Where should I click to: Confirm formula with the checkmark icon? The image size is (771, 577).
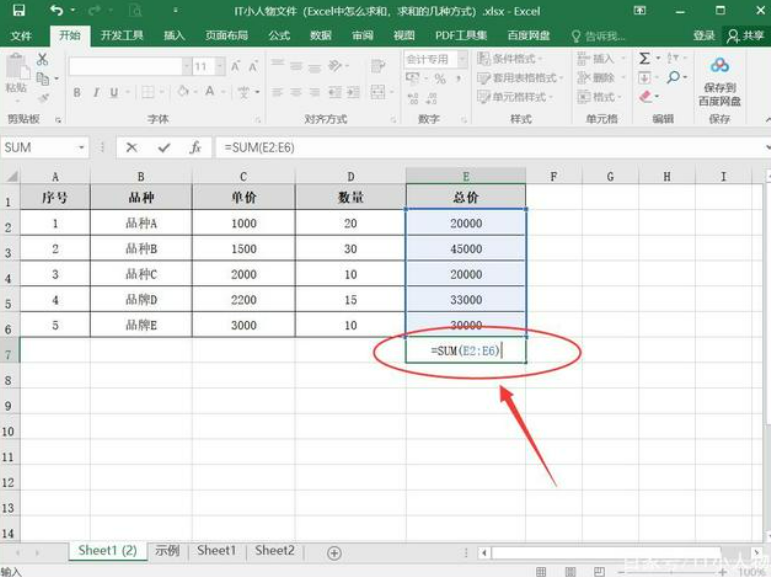(164, 147)
